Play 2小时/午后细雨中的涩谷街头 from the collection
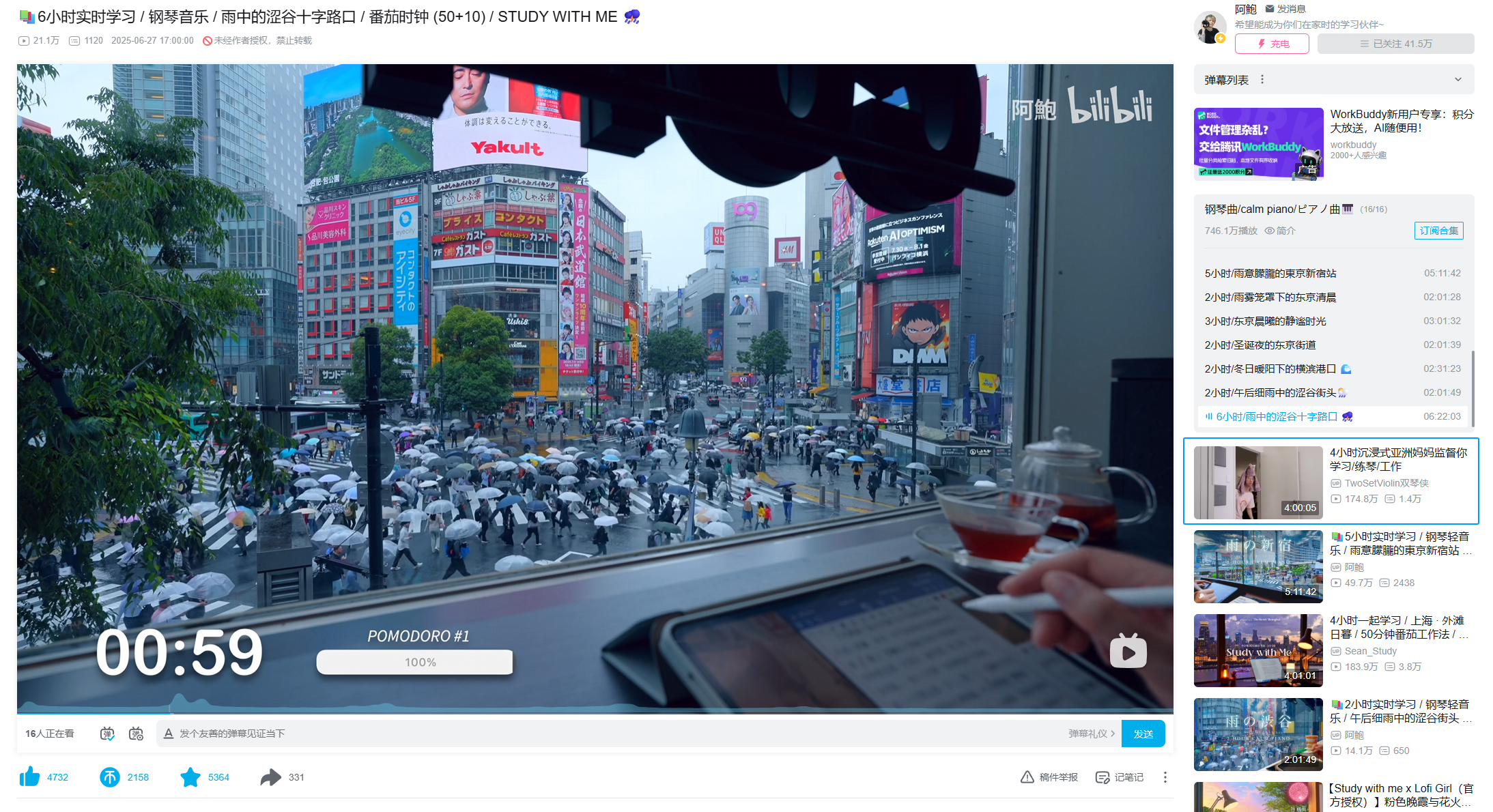The image size is (1493, 812). click(x=1333, y=392)
